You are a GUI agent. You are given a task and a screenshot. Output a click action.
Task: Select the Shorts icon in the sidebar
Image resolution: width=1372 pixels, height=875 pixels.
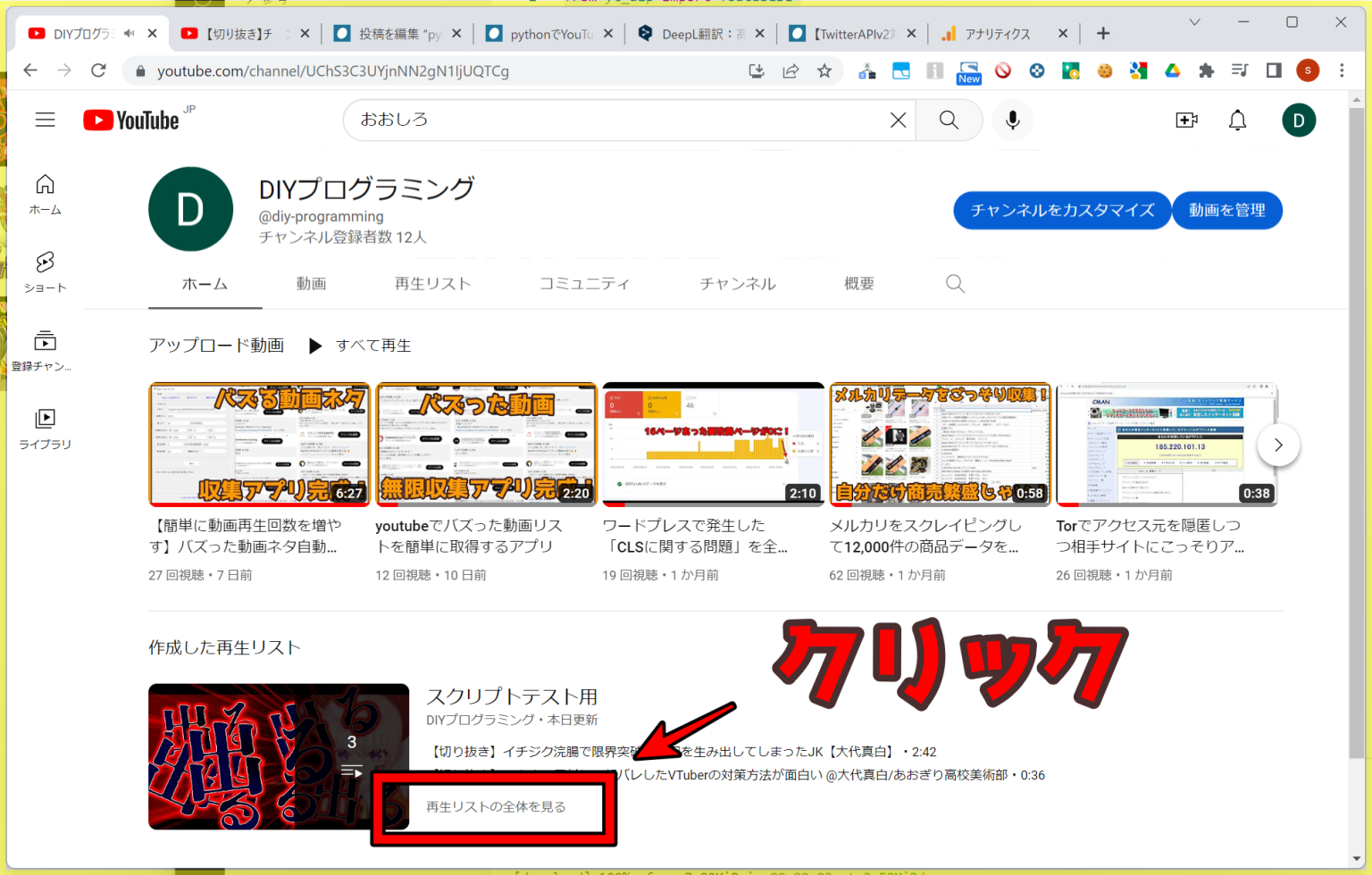(x=45, y=263)
